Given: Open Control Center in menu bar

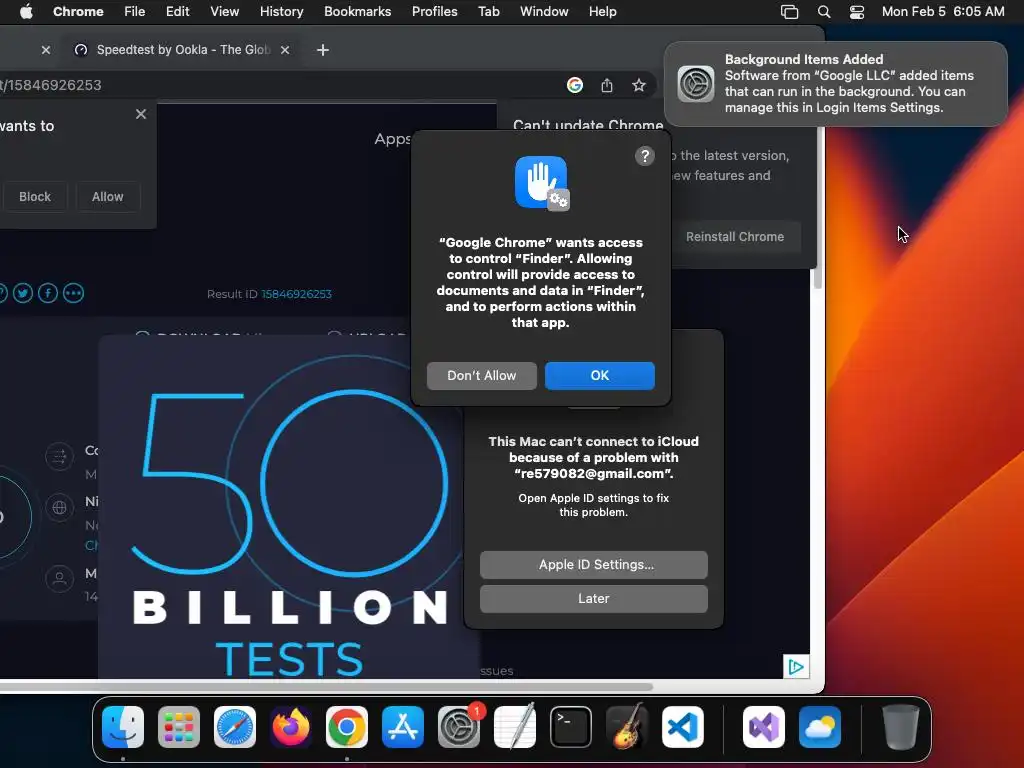Looking at the screenshot, I should 857,12.
